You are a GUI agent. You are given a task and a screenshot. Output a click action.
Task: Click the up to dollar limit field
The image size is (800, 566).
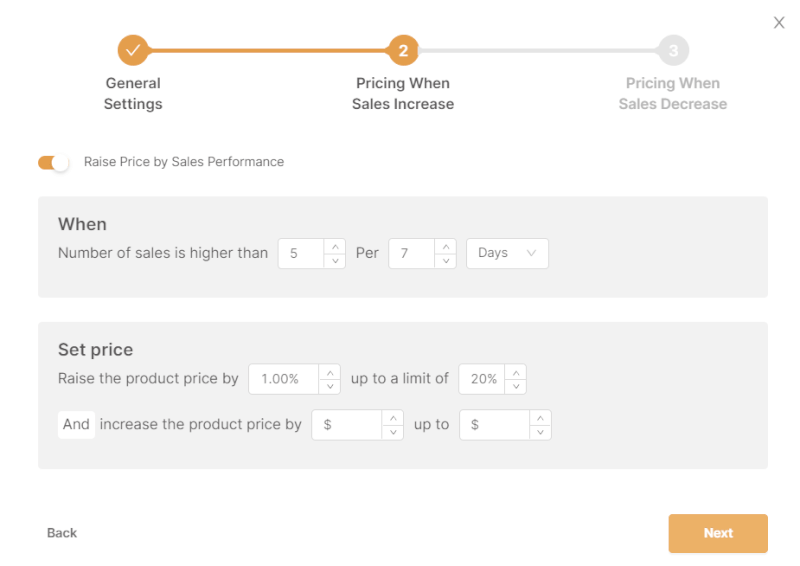[x=494, y=425]
